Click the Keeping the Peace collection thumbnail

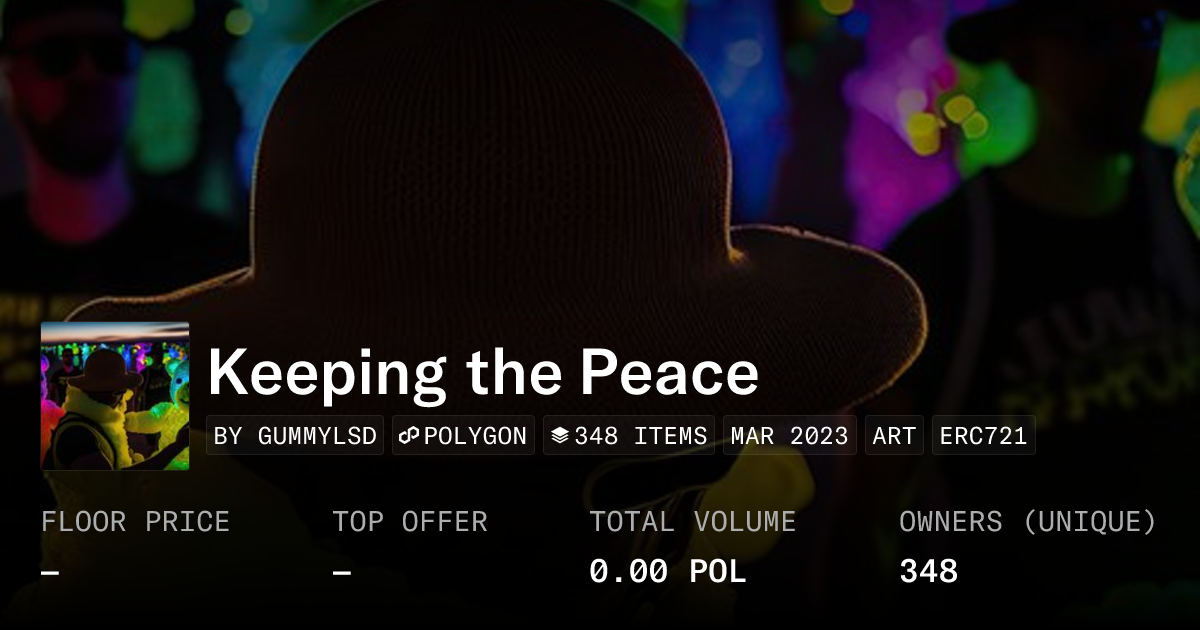pos(115,396)
